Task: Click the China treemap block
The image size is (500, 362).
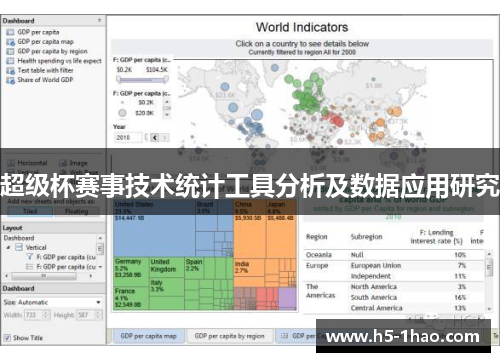Action: tap(250, 229)
